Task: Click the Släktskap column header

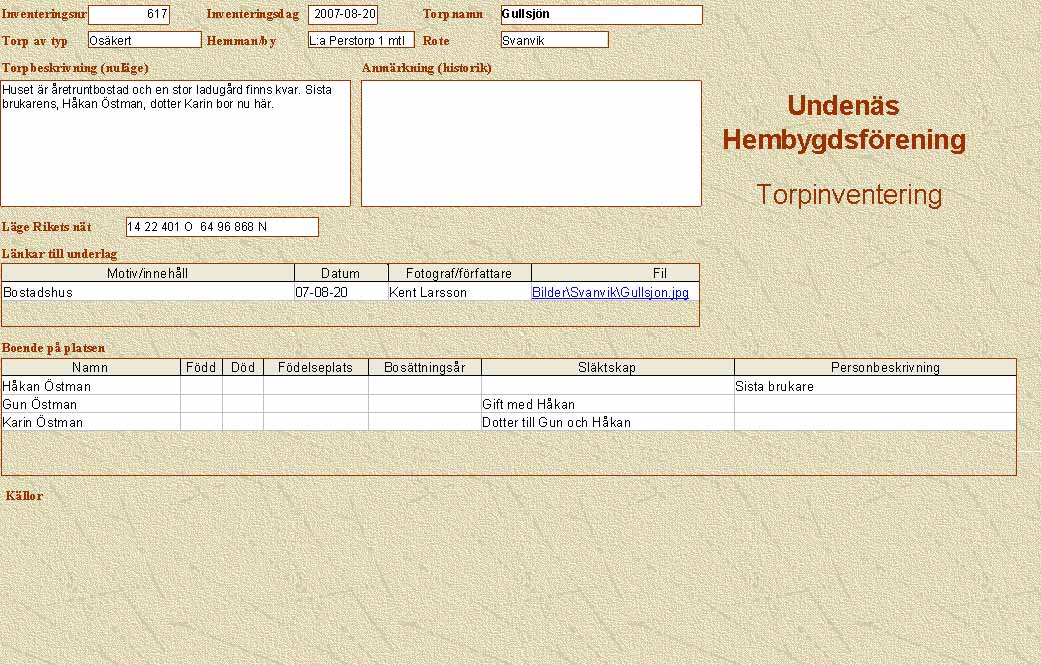Action: pyautogui.click(x=607, y=367)
